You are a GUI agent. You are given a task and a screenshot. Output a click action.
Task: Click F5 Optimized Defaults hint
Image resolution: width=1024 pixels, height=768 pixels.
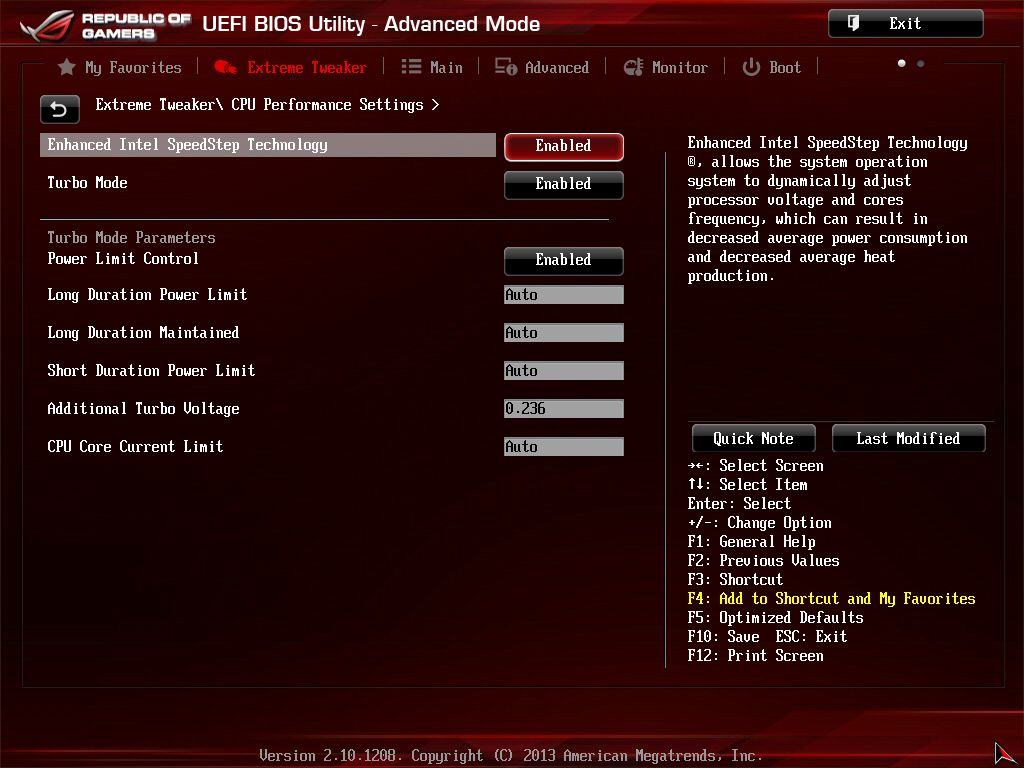click(x=775, y=618)
